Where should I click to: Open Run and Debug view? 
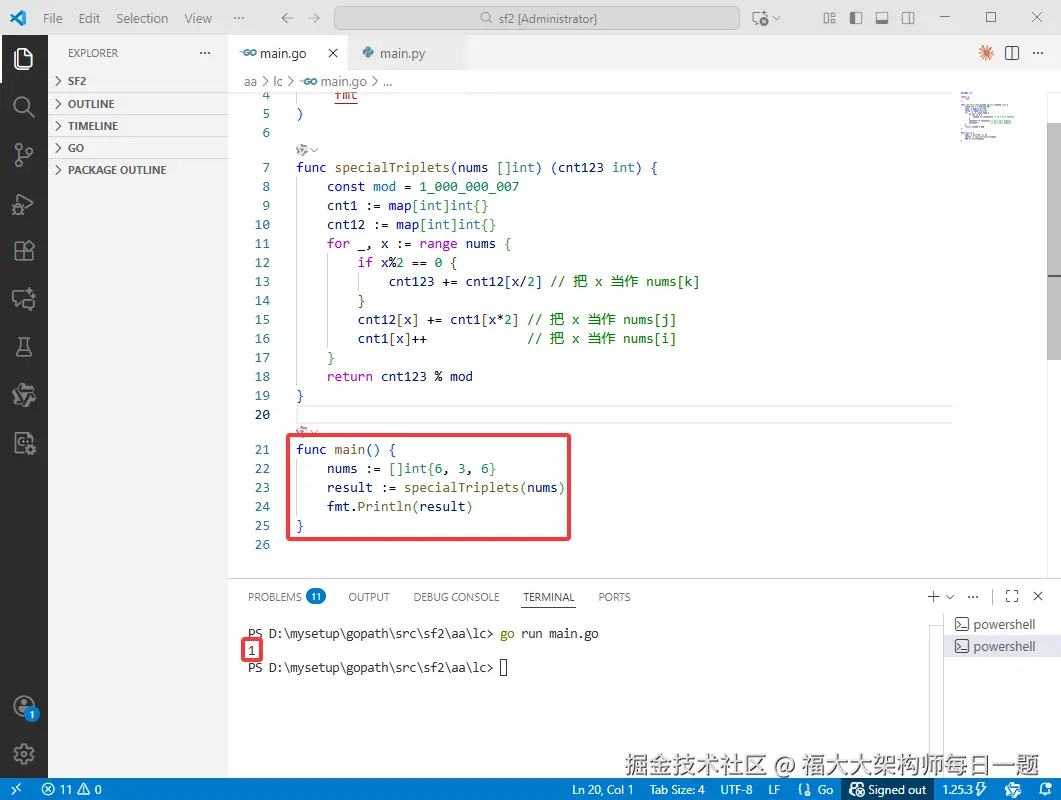[24, 204]
